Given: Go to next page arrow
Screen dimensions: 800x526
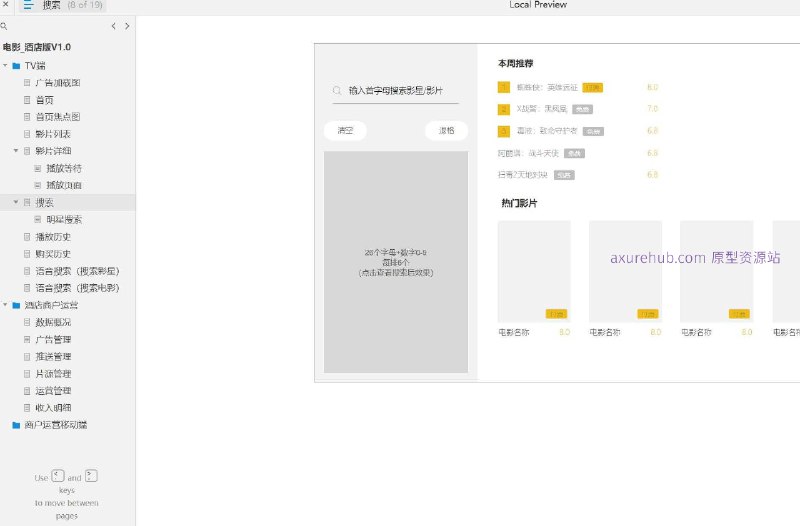Looking at the screenshot, I should pyautogui.click(x=127, y=26).
